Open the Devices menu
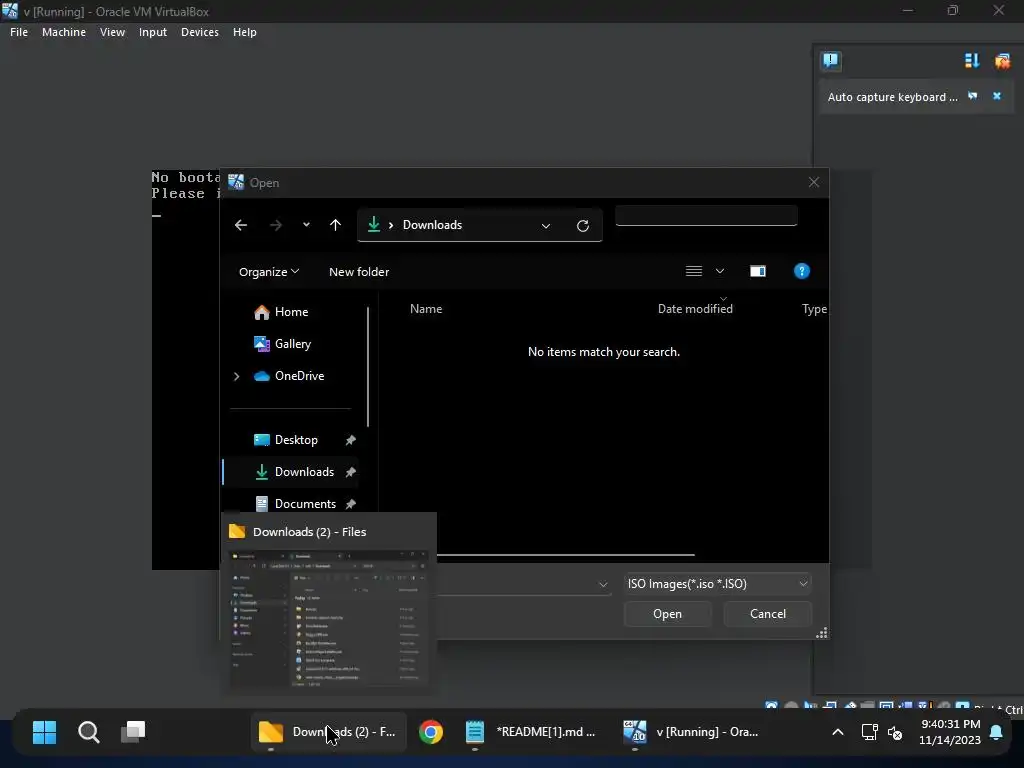This screenshot has width=1024, height=768. (x=200, y=32)
